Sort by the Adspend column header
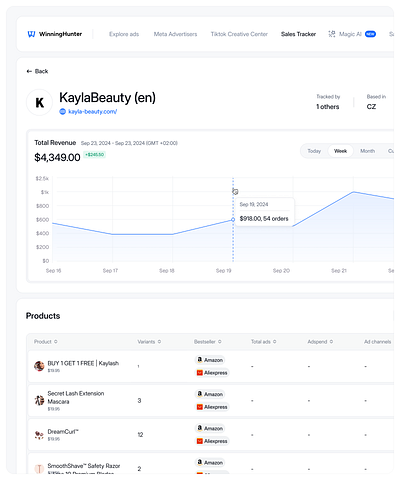Screen dimensions: 400x480 pos(320,342)
